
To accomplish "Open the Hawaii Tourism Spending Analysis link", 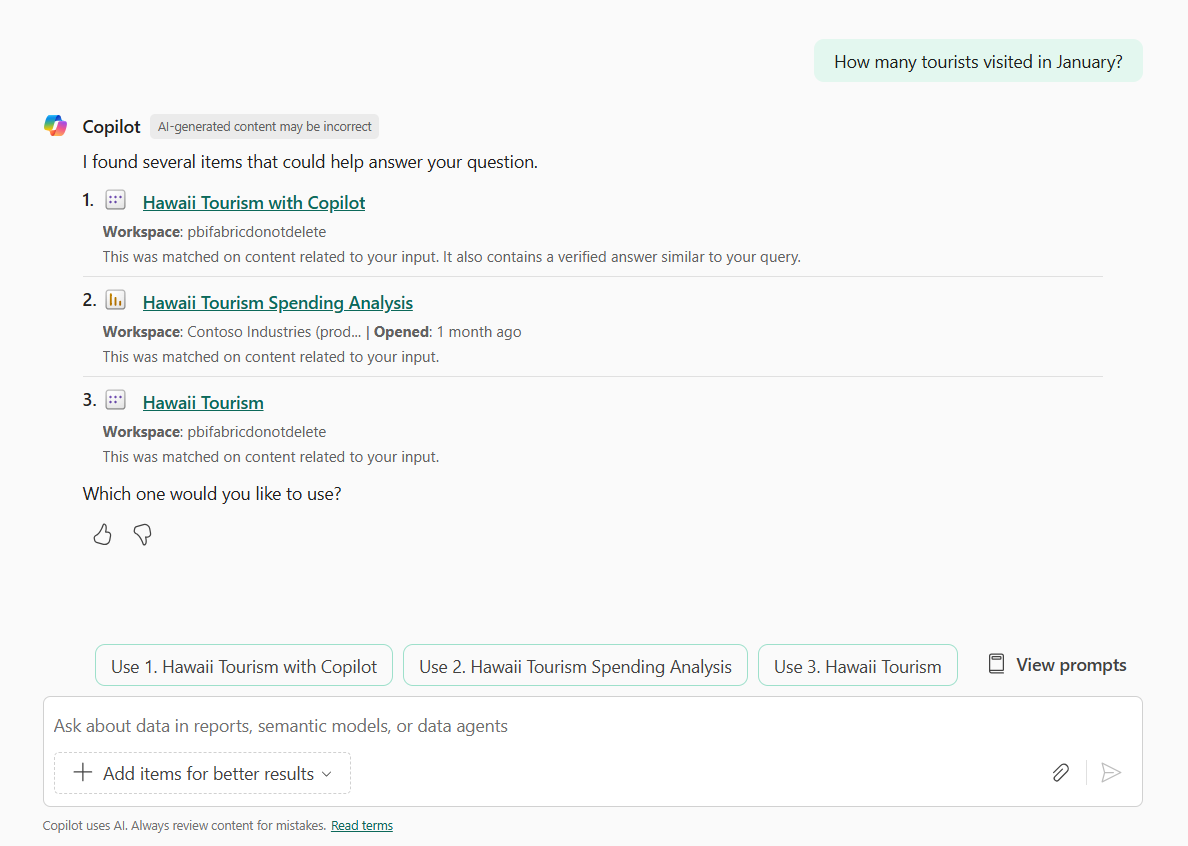I will tap(277, 303).
